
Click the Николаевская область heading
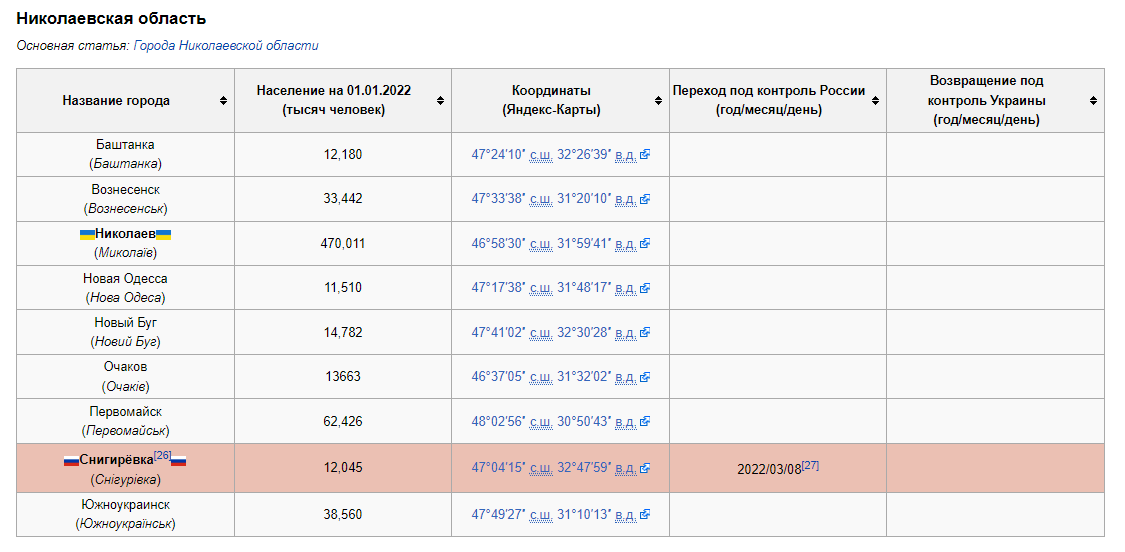pyautogui.click(x=111, y=19)
